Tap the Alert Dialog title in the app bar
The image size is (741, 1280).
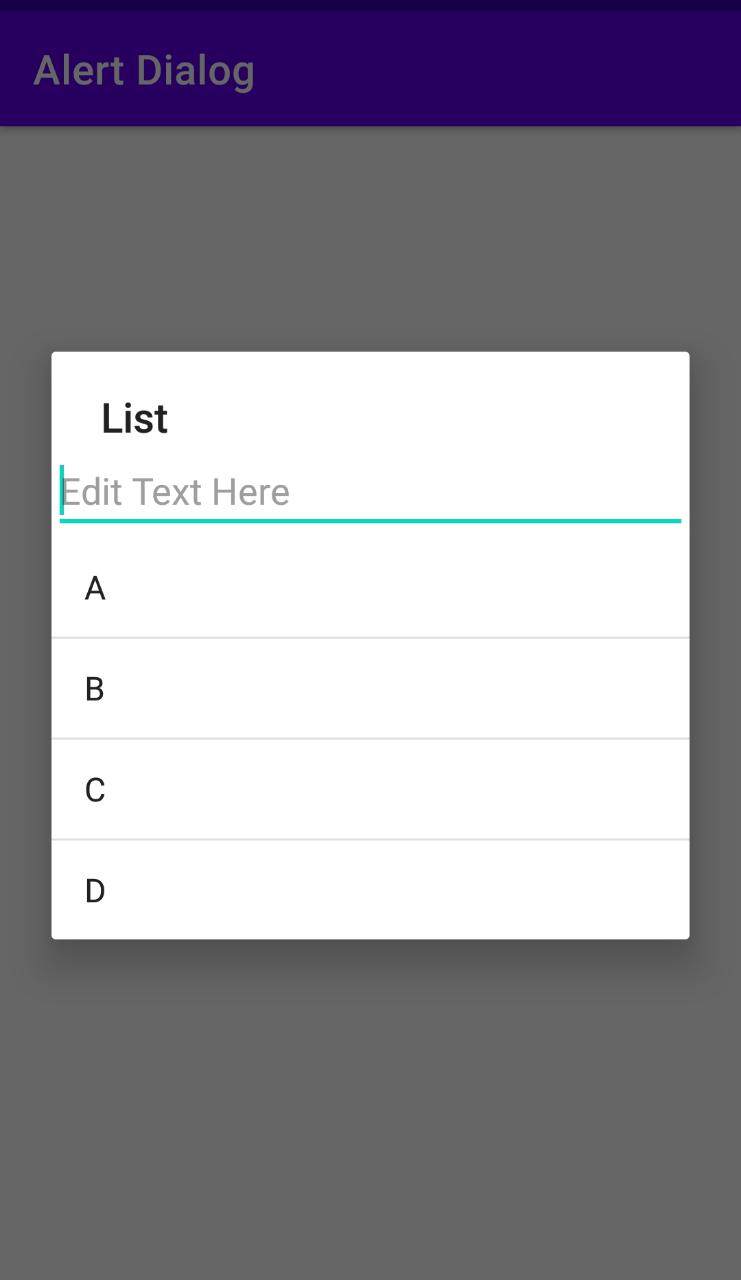click(x=143, y=69)
